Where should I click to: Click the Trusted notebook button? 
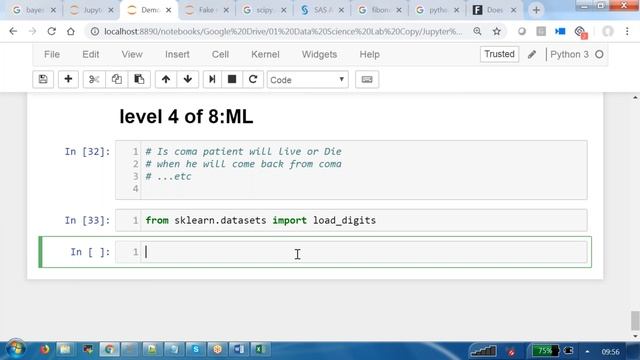click(499, 54)
